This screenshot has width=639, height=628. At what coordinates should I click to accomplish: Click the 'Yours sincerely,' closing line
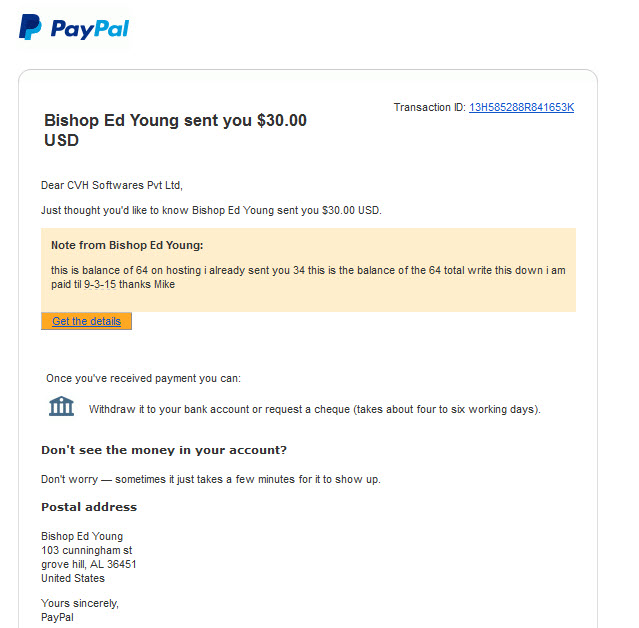(80, 603)
